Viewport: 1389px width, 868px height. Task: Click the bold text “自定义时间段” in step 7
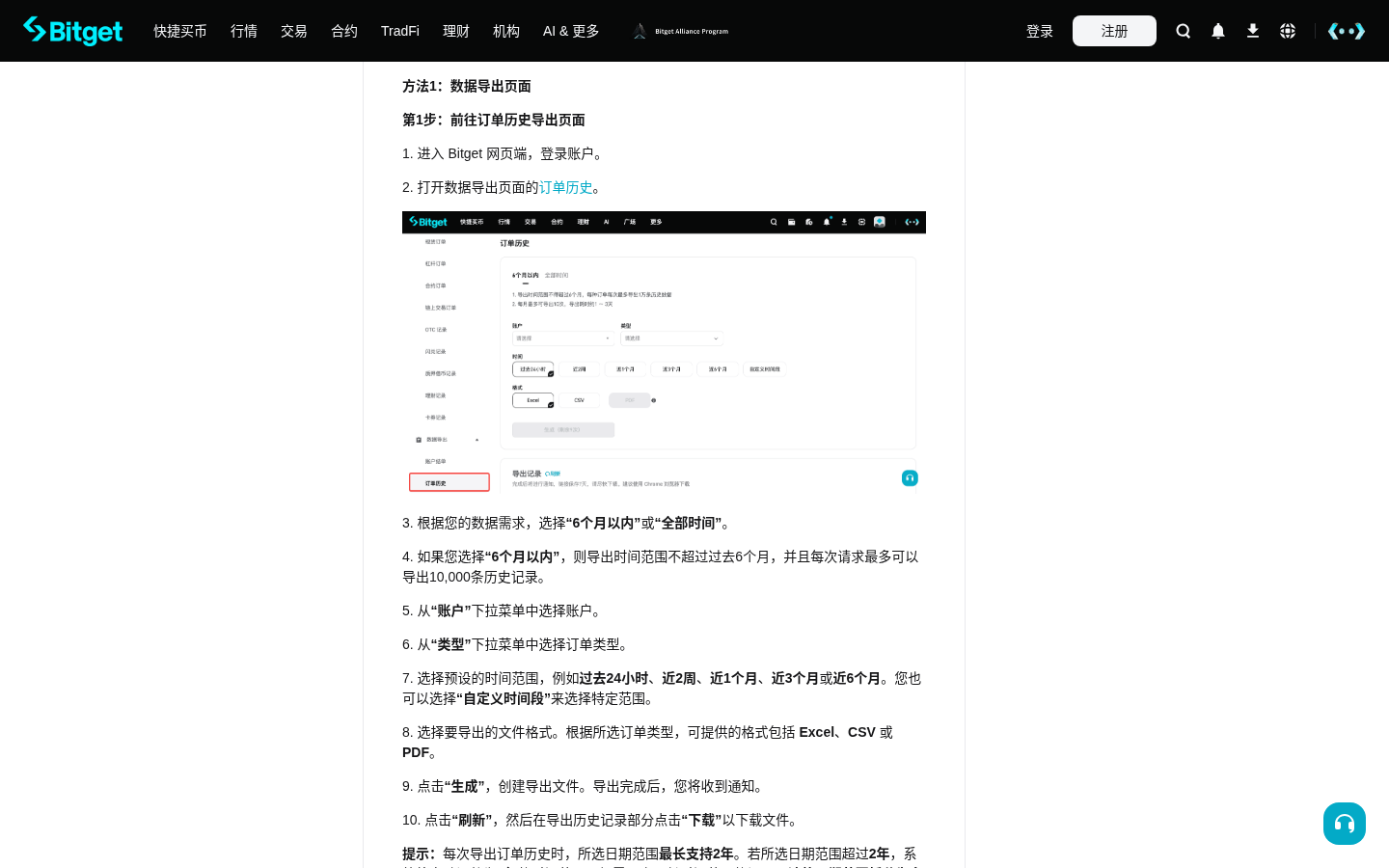click(x=504, y=698)
